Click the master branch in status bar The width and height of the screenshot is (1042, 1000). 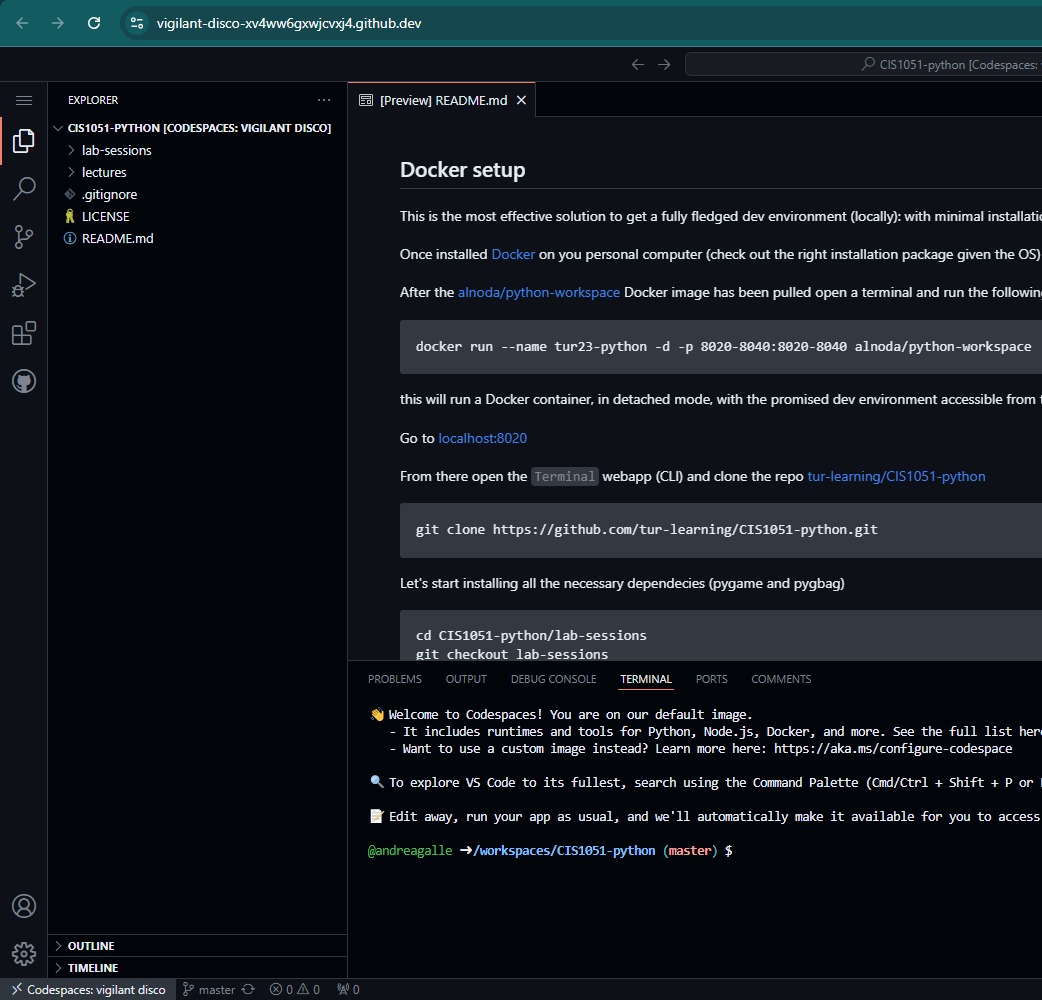coord(209,989)
